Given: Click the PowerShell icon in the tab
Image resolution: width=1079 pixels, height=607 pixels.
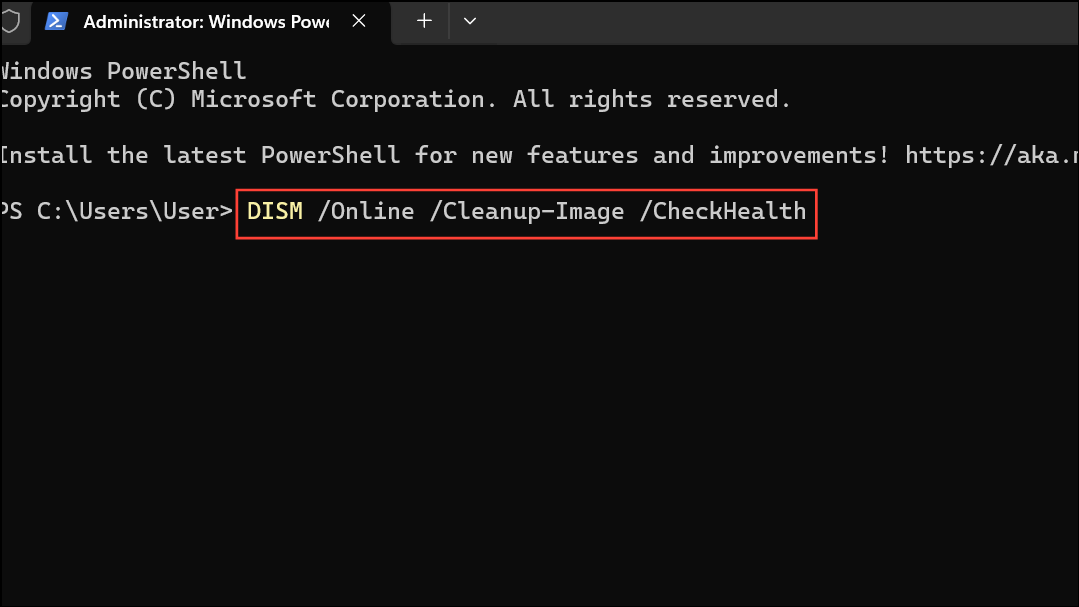Looking at the screenshot, I should coord(56,21).
